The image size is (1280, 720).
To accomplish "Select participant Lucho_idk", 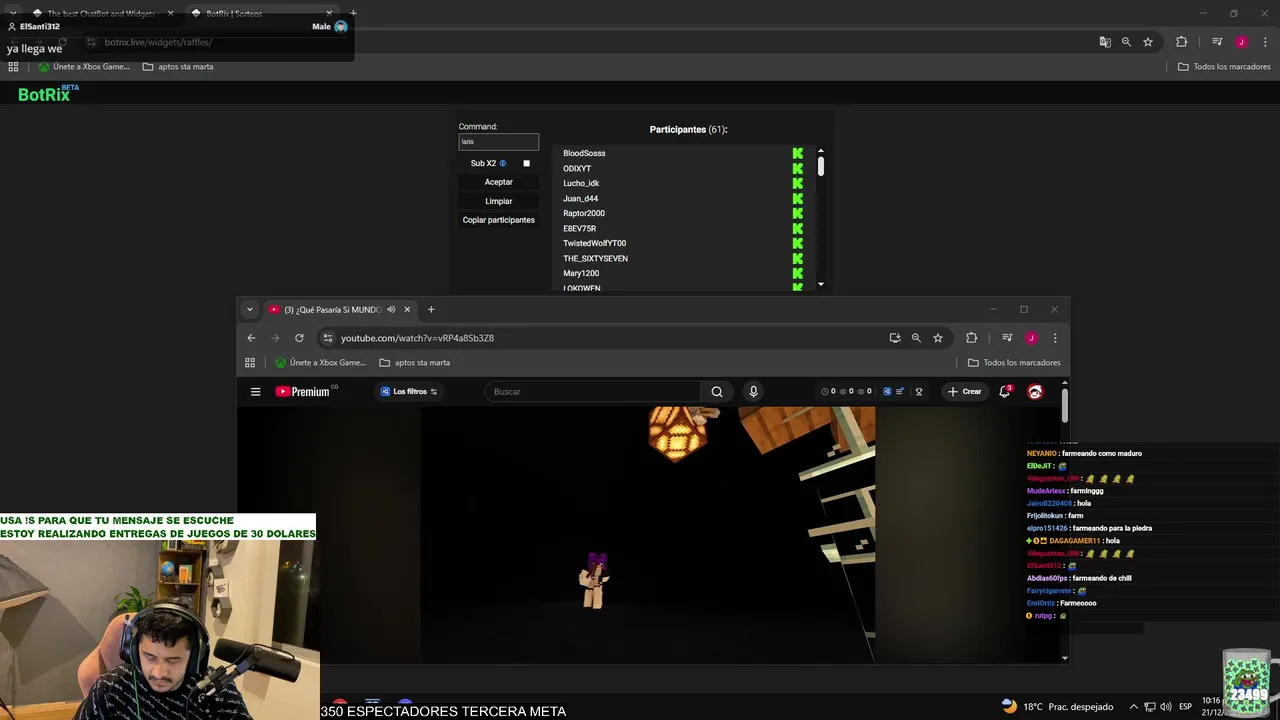I will coord(581,183).
